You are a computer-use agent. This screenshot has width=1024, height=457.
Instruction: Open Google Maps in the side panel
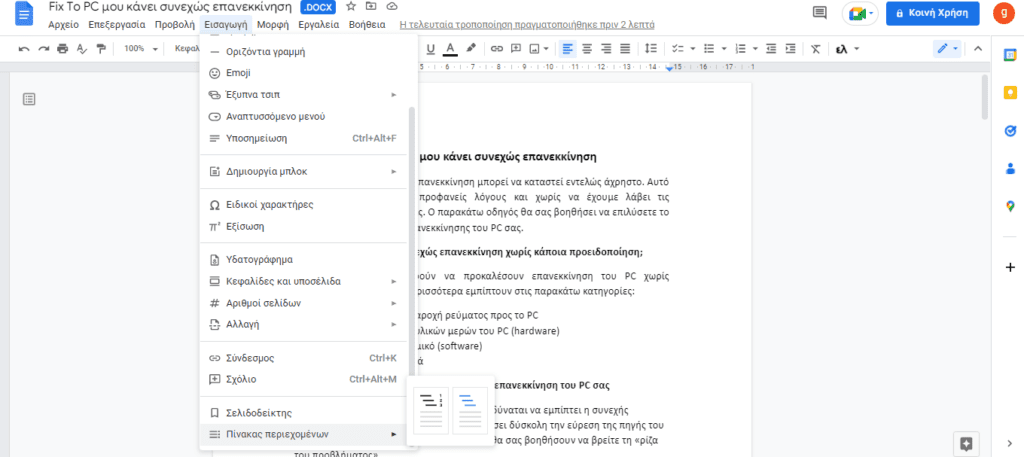(1009, 206)
